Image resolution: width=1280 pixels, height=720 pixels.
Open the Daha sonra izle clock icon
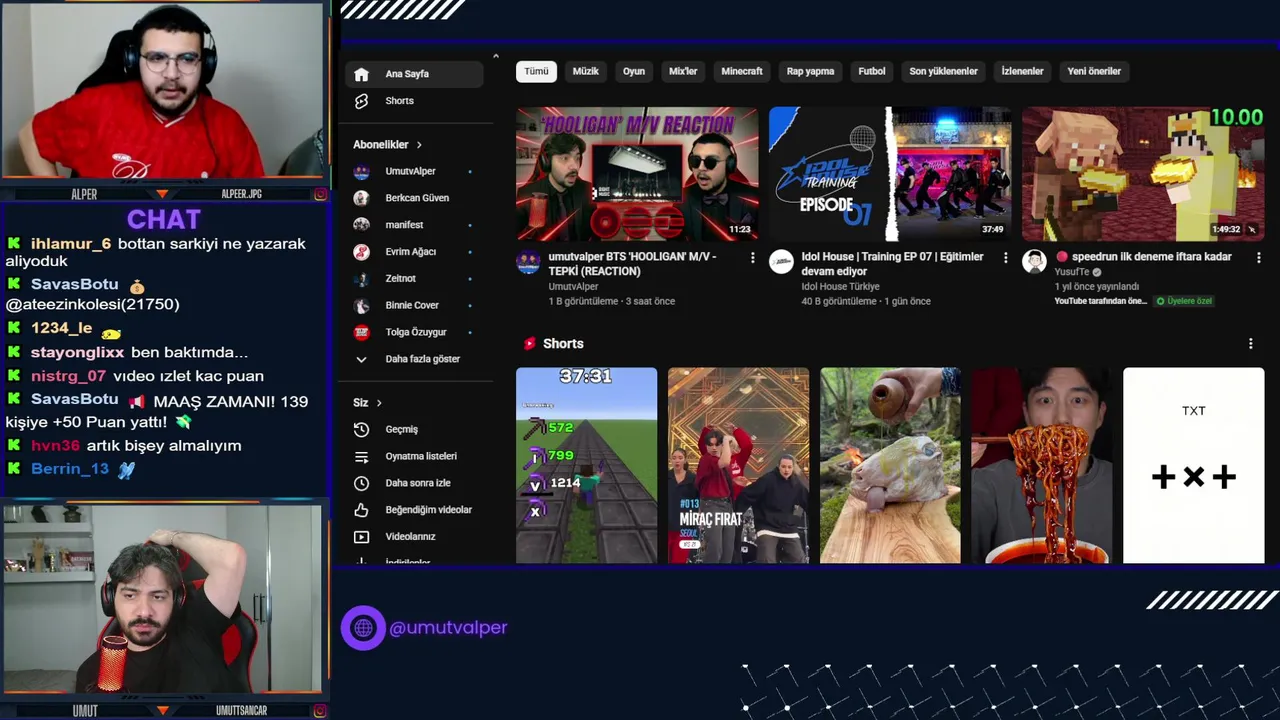tap(362, 483)
